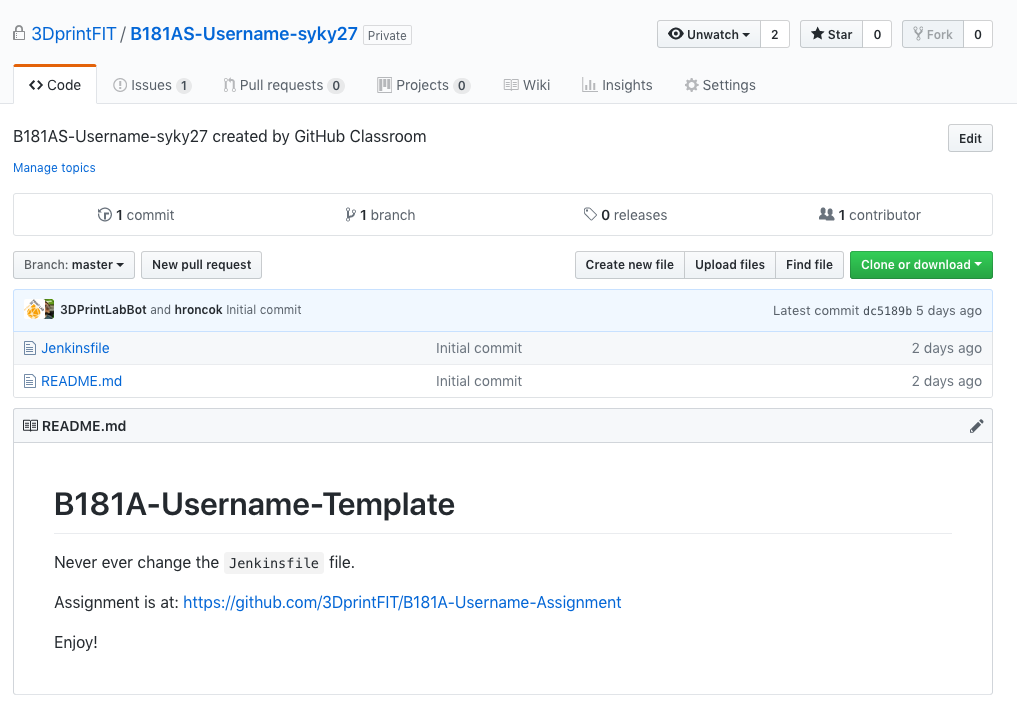Click the 3DPrintLabBot avatar thumbnail
Image resolution: width=1017 pixels, height=702 pixels.
pos(34,309)
